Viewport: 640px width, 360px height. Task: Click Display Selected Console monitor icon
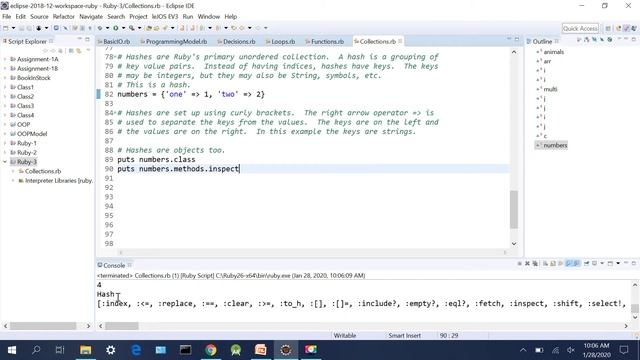point(594,264)
